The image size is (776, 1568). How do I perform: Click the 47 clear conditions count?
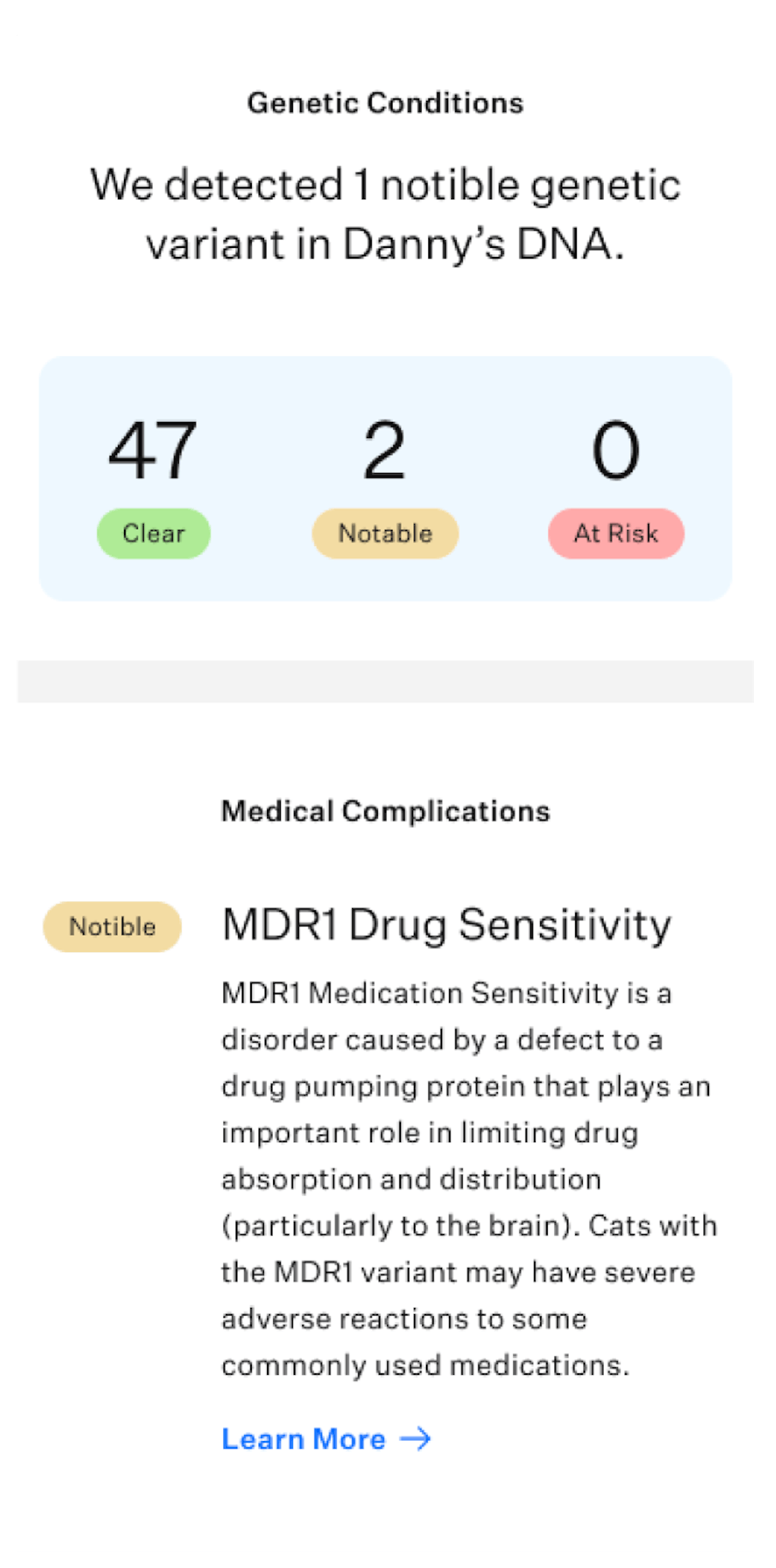154,450
